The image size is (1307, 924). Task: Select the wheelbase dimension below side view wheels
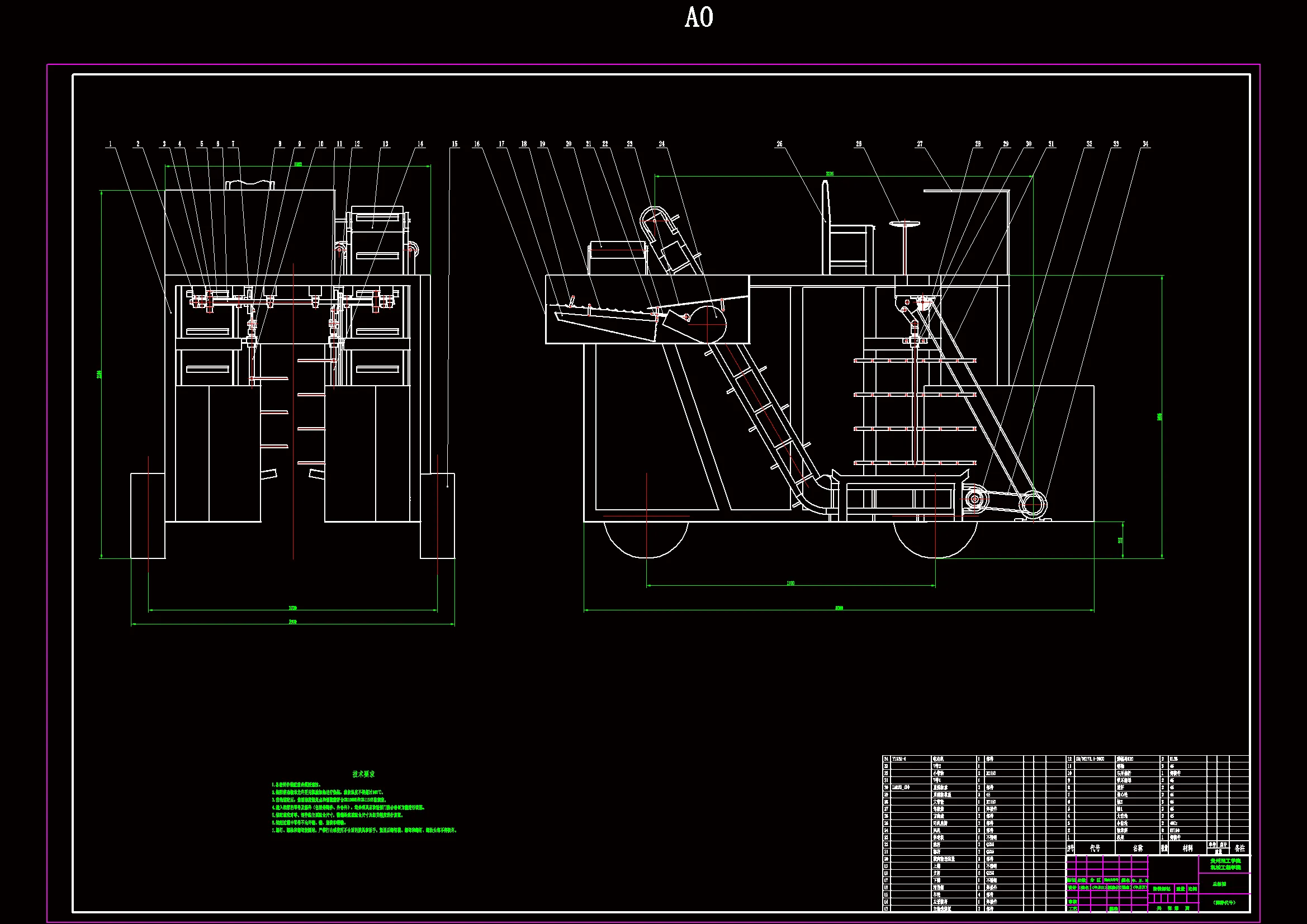pyautogui.click(x=790, y=584)
